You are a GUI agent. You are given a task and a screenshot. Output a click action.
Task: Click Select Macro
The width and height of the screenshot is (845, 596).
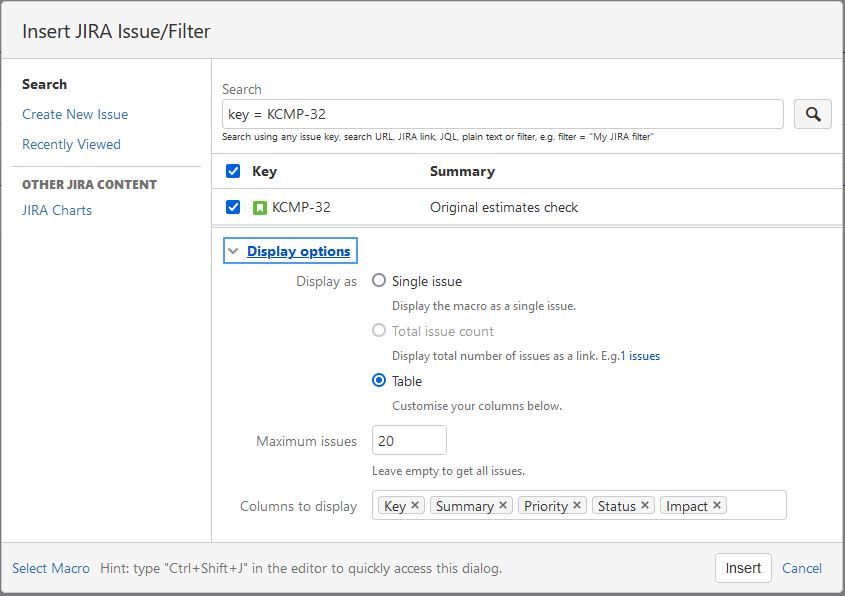click(x=50, y=568)
